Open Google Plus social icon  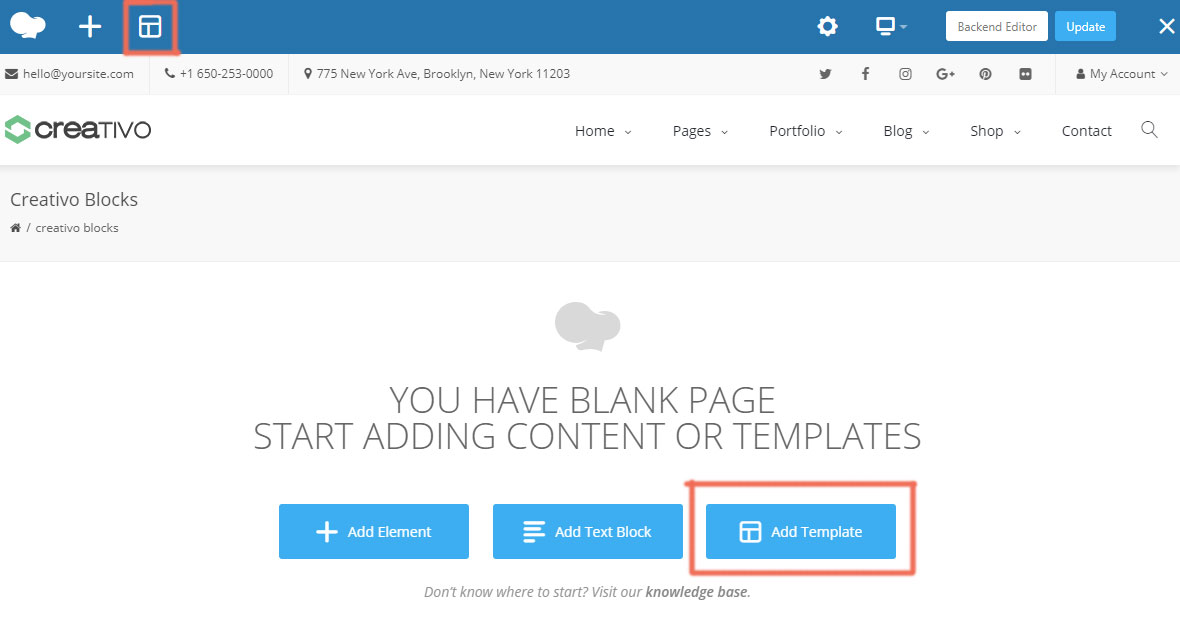coord(945,74)
